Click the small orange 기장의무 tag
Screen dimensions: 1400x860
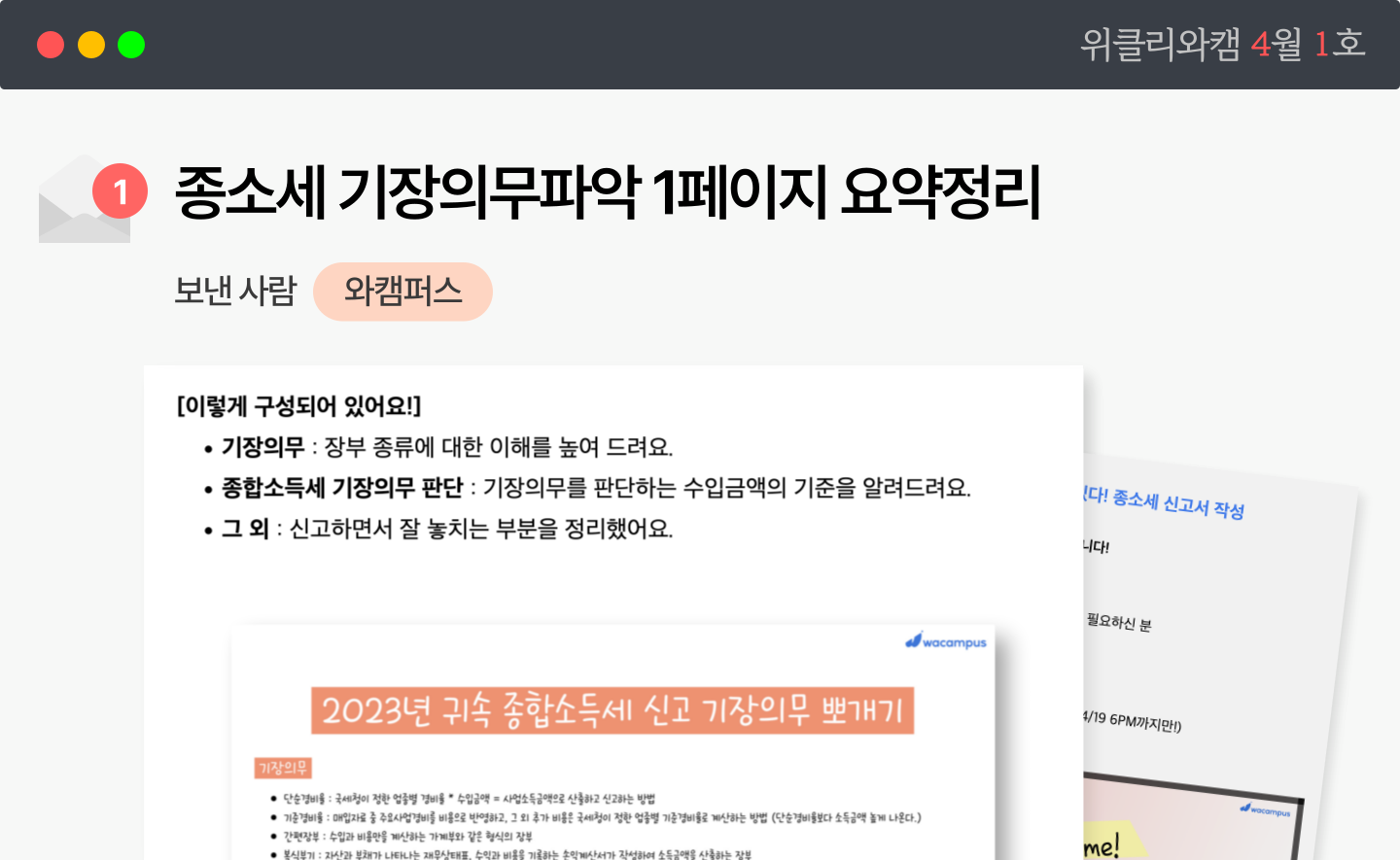coord(283,768)
